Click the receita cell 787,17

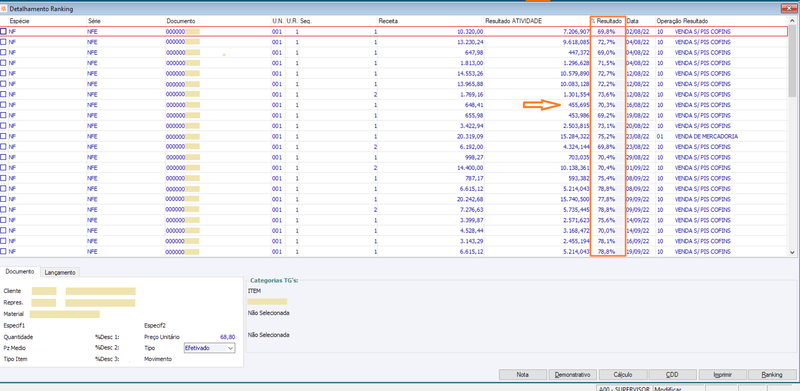pyautogui.click(x=474, y=178)
